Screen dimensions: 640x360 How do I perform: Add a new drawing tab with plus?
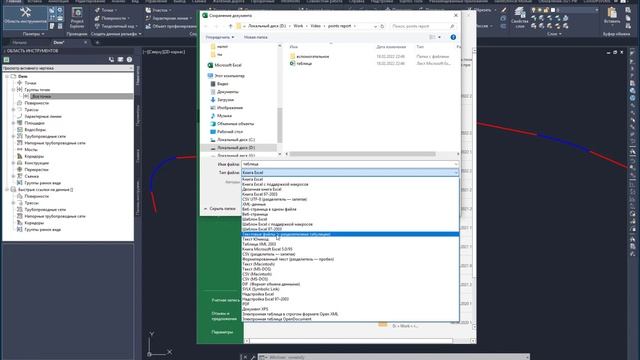97,42
